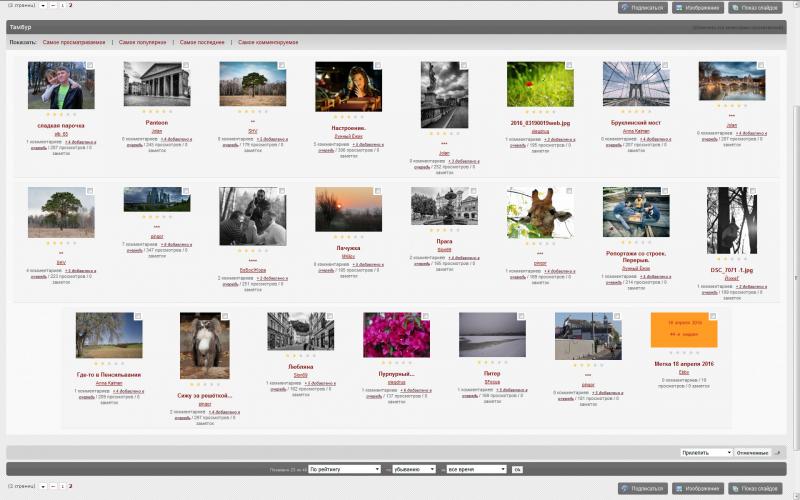This screenshot has width=800, height=500.
Task: Click the arrow icon next to Отмеченные
Action: click(777, 453)
